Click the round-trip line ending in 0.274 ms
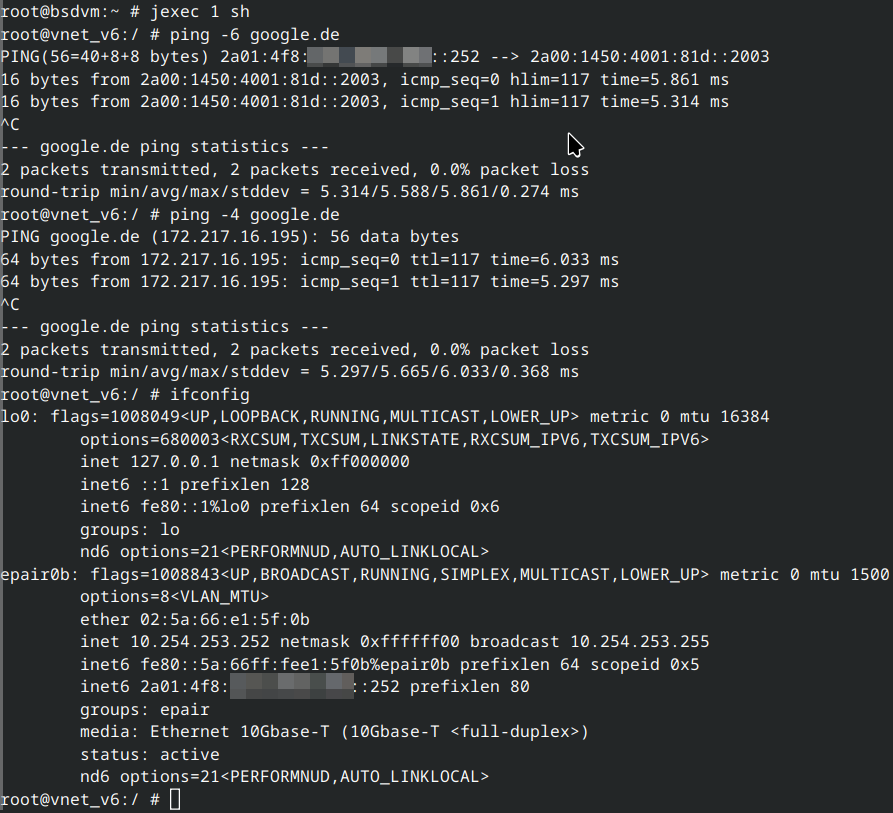 click(290, 192)
